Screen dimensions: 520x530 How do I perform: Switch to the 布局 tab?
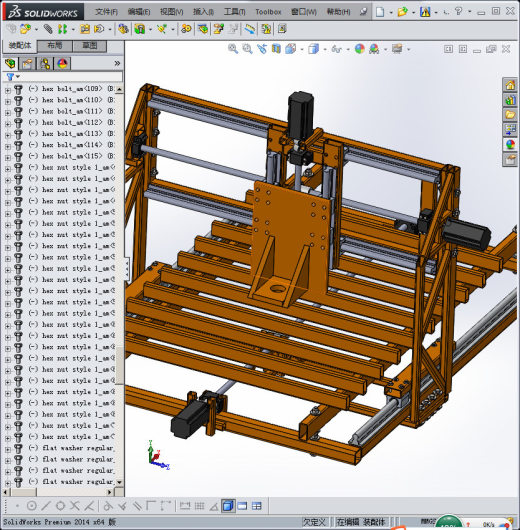point(54,45)
